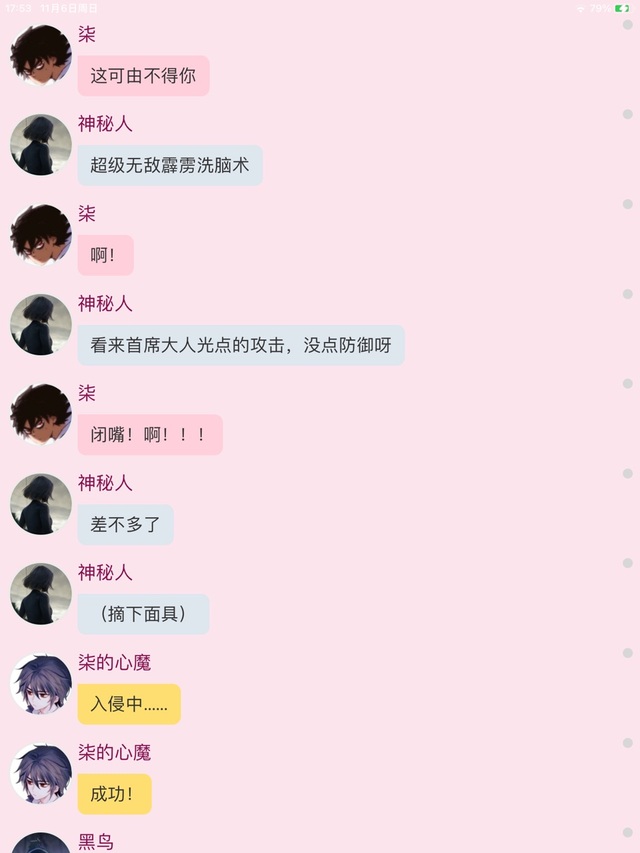This screenshot has height=853, width=640.
Task: Tap 柒的心魔 avatar beside 入侵中……
Action: [x=41, y=684]
